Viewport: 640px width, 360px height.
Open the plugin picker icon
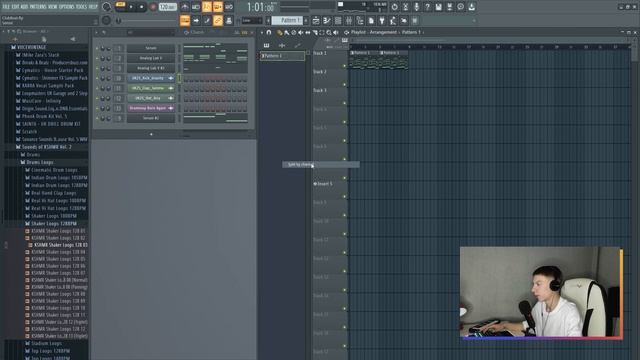click(x=382, y=20)
